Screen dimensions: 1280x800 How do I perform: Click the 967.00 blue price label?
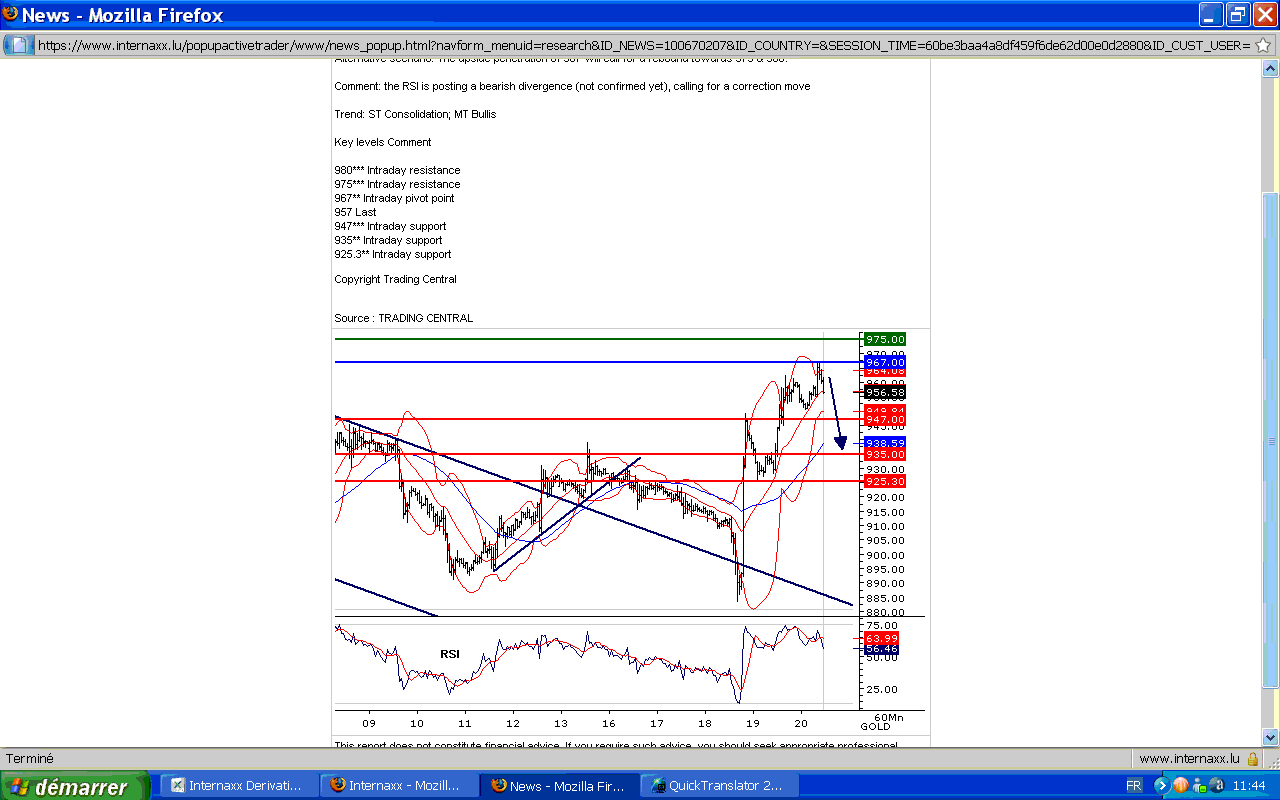click(x=885, y=362)
